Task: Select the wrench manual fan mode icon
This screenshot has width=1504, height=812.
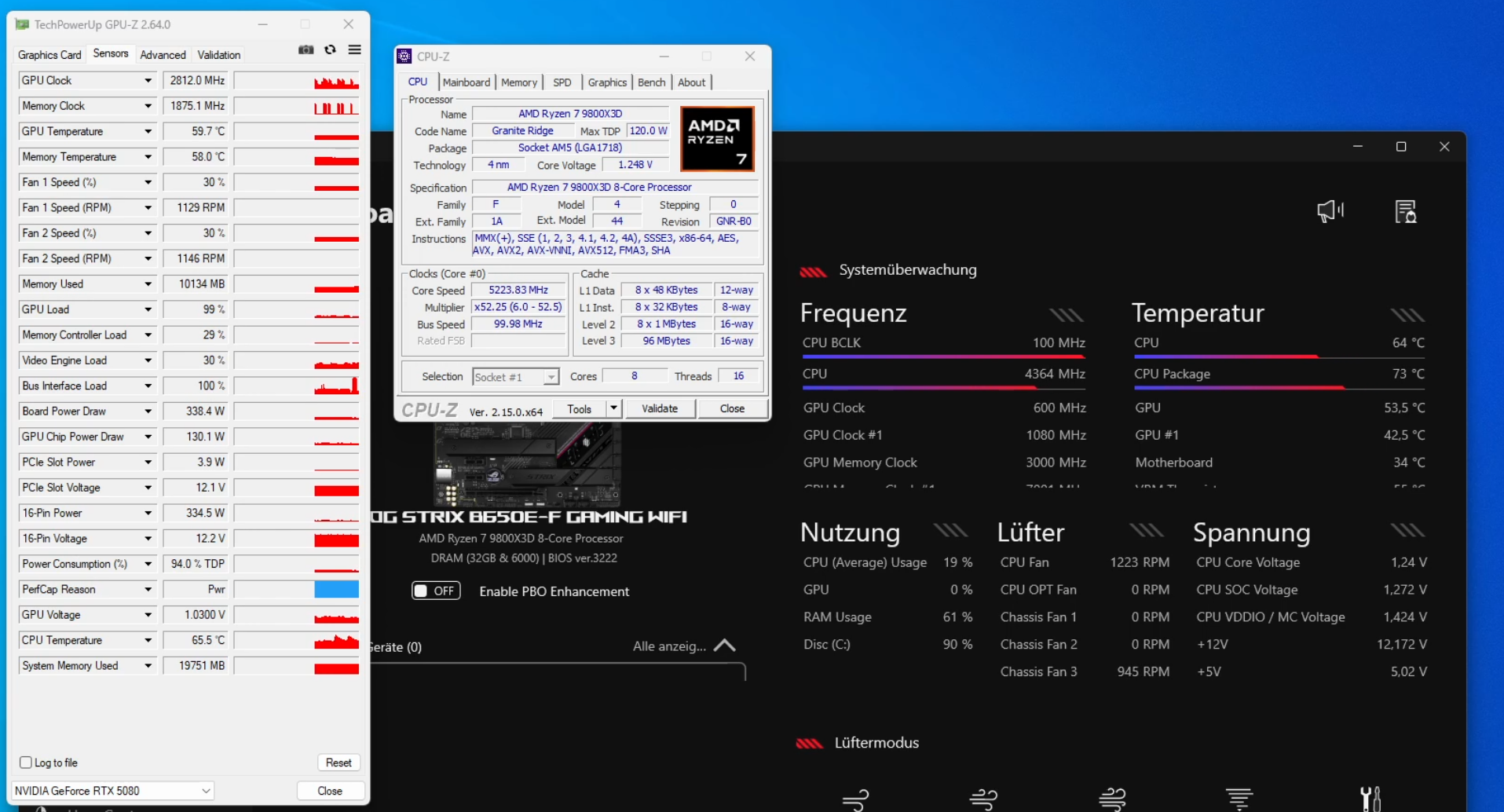Action: pos(1370,799)
